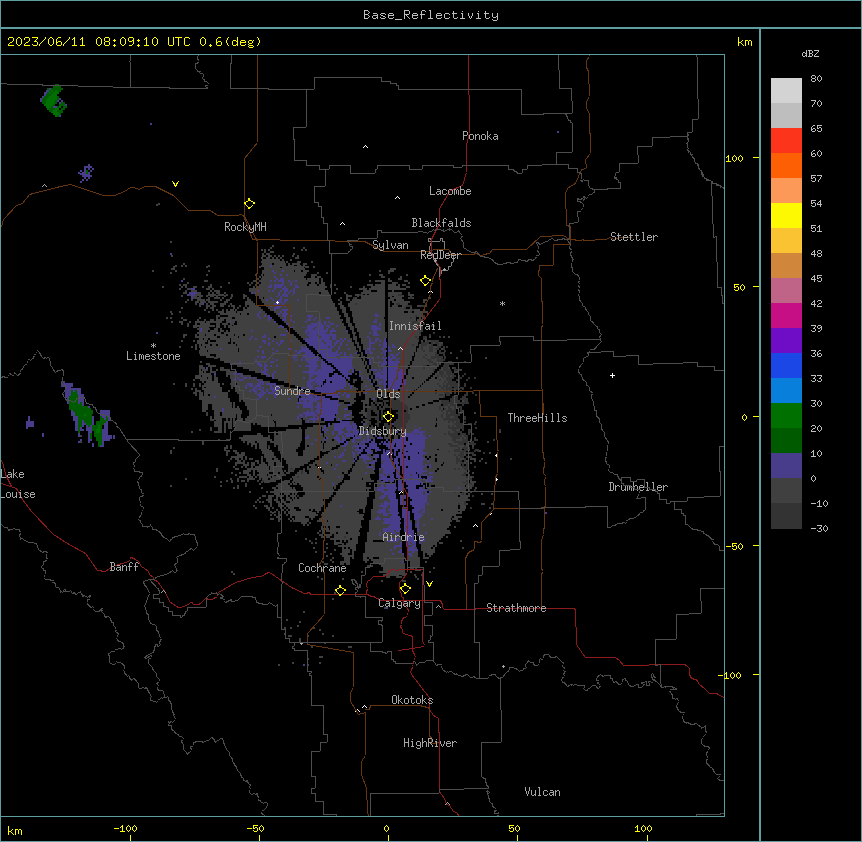862x842 pixels.
Task: Click the ThreeHills label
Action: point(537,418)
